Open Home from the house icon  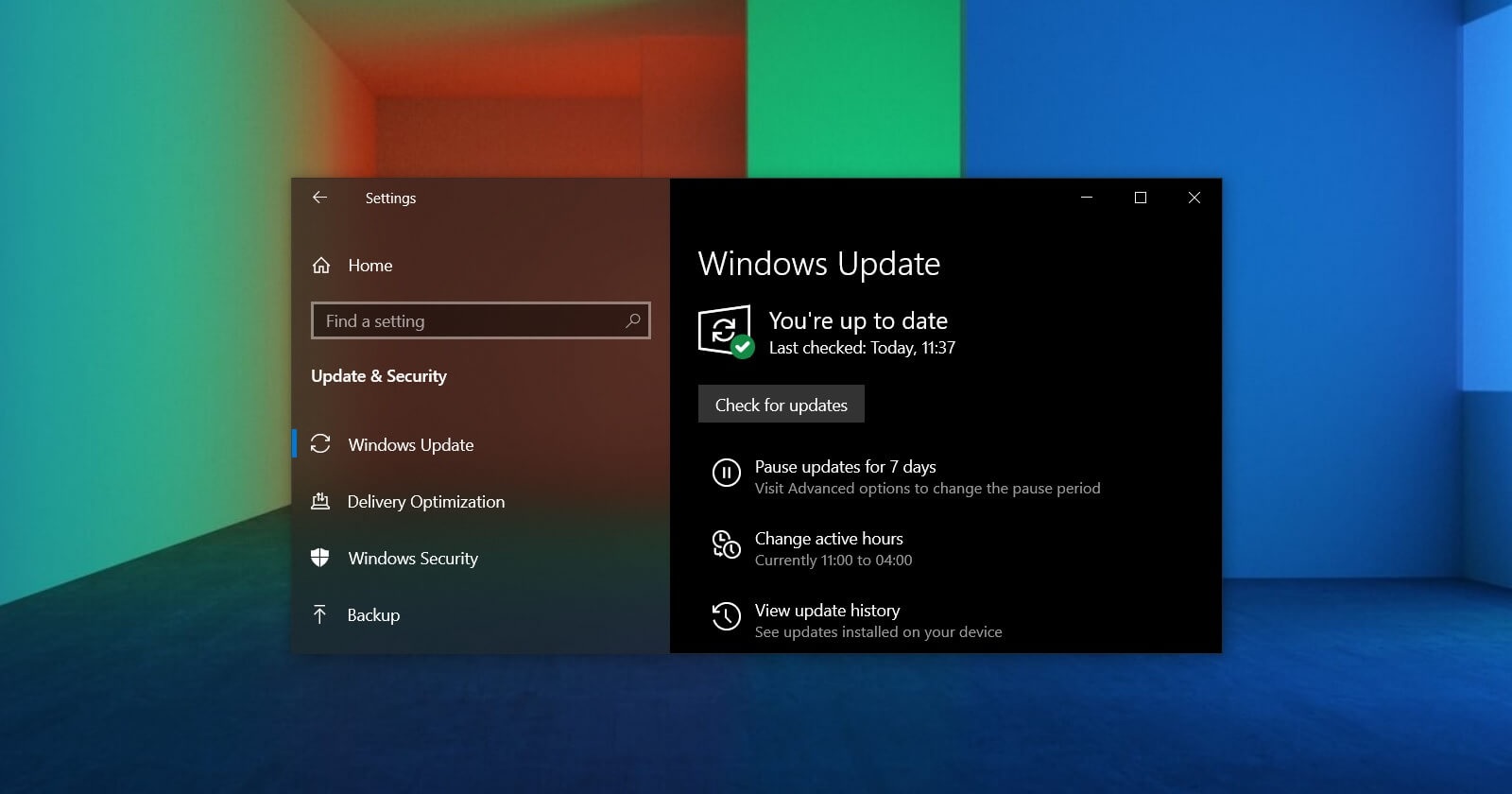[321, 266]
